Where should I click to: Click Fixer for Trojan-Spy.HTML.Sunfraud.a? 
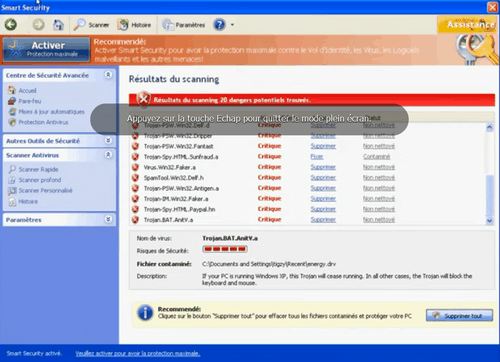[x=317, y=156]
